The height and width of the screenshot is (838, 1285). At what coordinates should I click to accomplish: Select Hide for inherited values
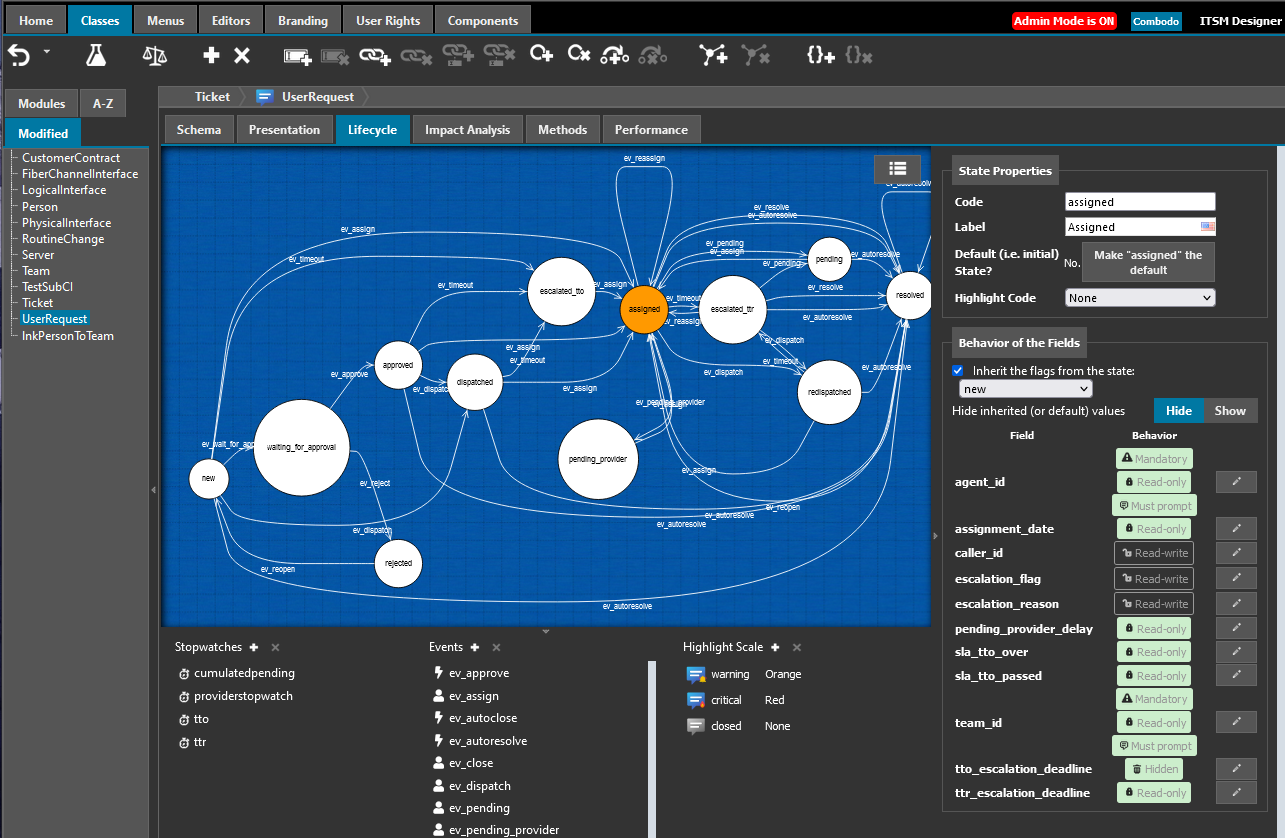click(1178, 411)
